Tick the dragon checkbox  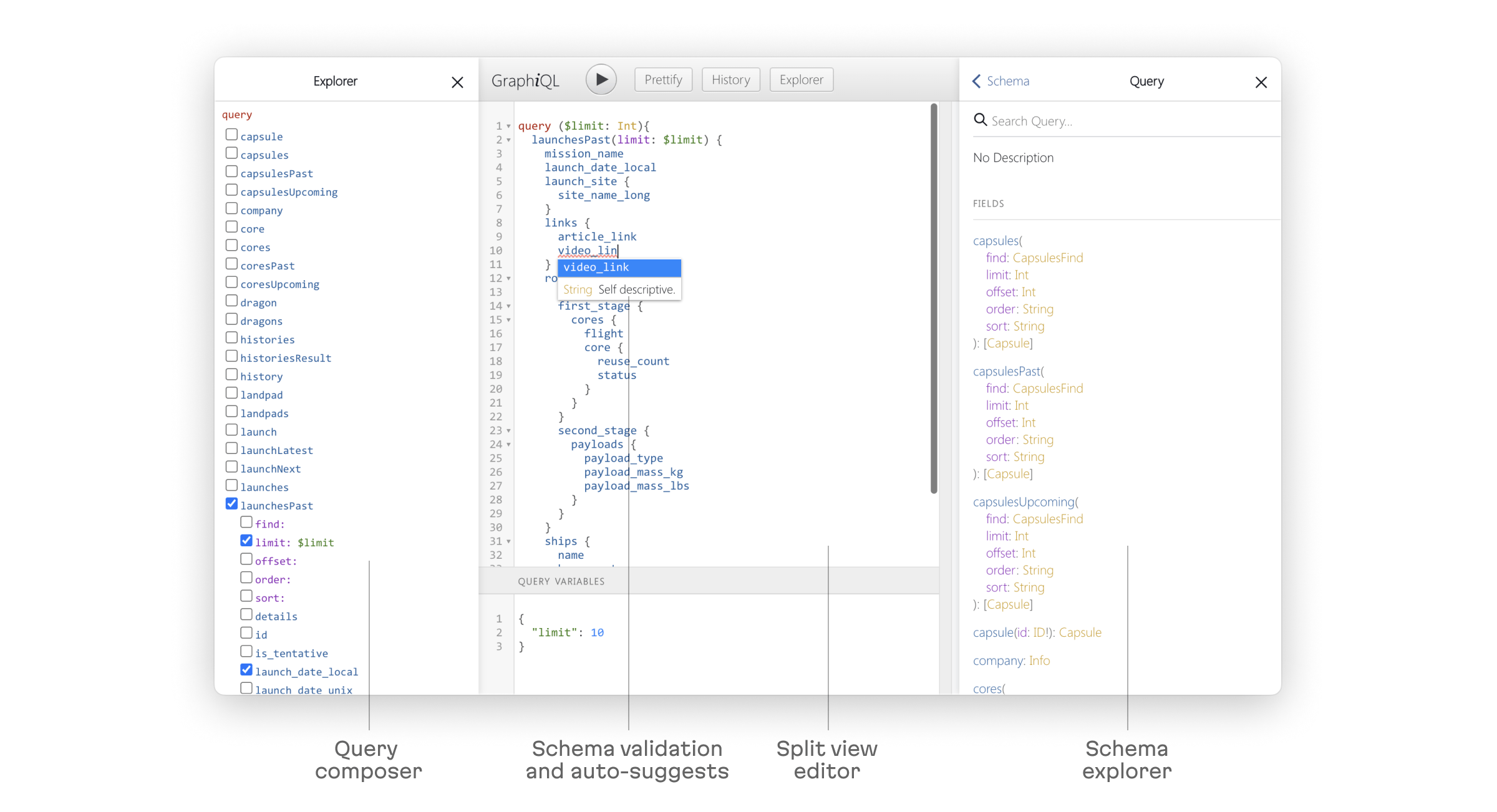[231, 301]
